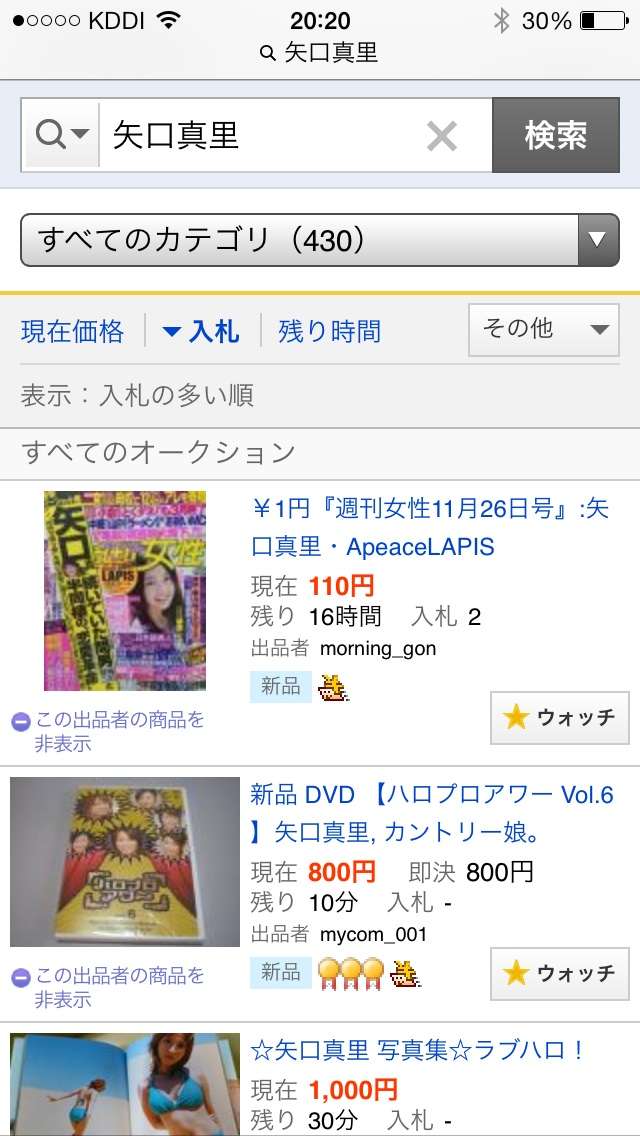Tap the magnifier icon in the browser title bar
This screenshot has width=640, height=1136.
(x=267, y=53)
